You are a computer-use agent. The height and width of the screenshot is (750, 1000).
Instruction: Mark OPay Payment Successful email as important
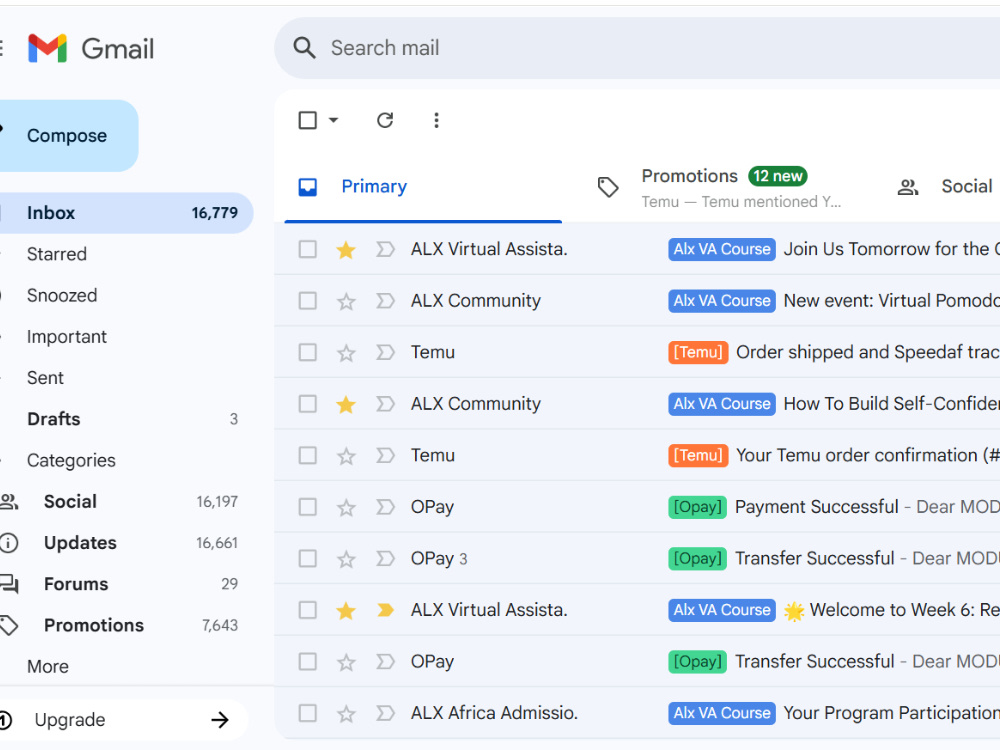[x=385, y=507]
